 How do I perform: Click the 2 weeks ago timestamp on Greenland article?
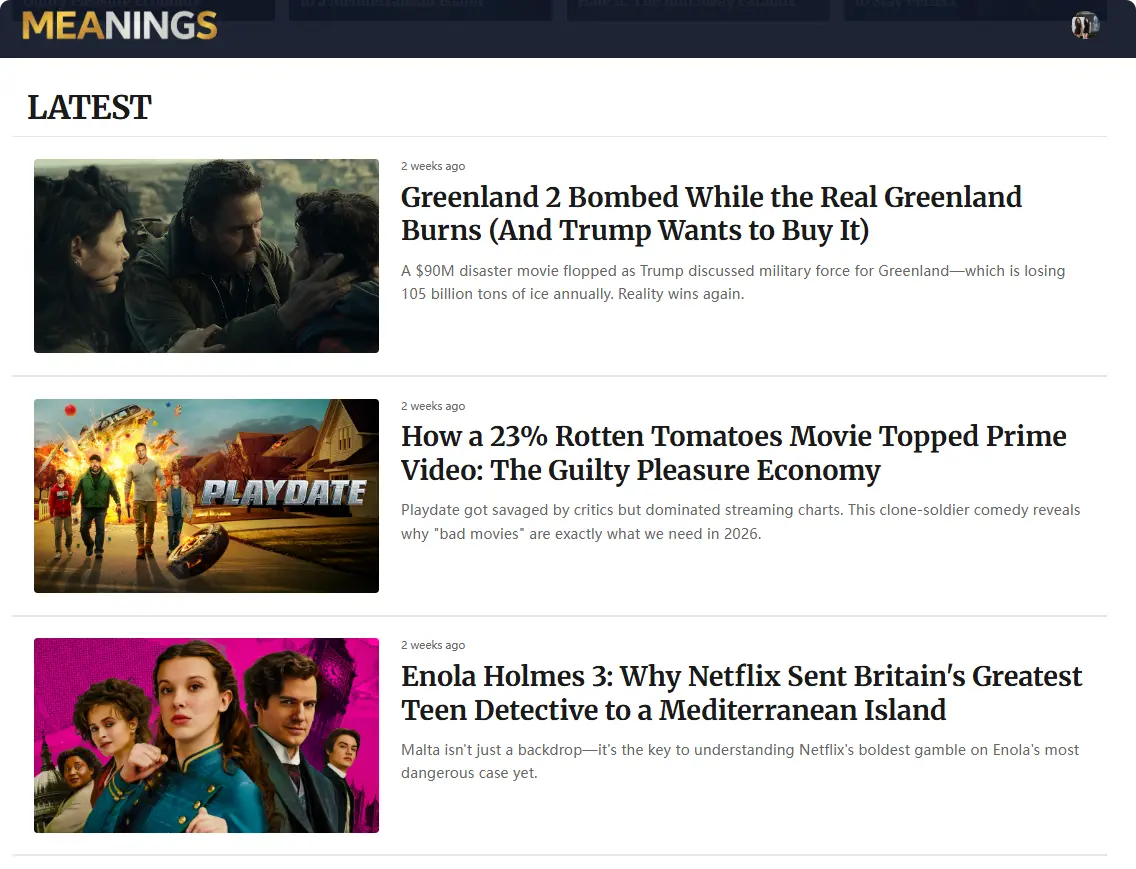pos(433,166)
